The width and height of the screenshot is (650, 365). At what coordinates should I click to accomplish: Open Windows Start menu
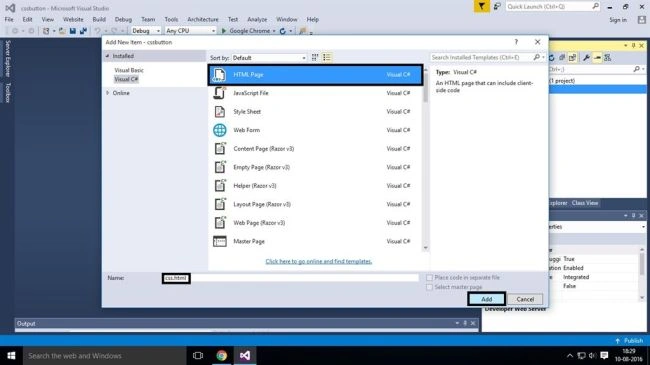point(11,356)
